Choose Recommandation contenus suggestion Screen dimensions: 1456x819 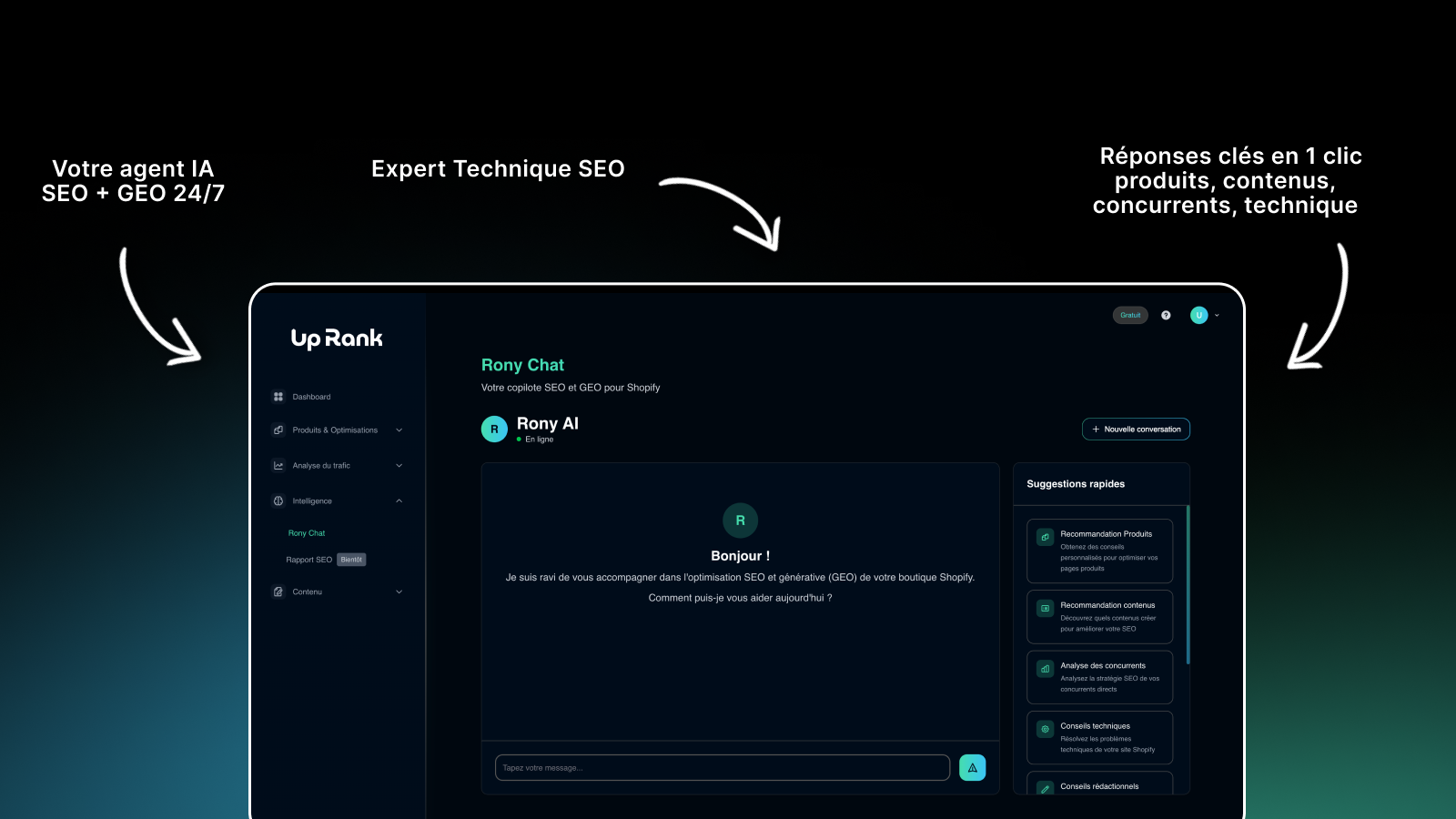(x=1099, y=617)
